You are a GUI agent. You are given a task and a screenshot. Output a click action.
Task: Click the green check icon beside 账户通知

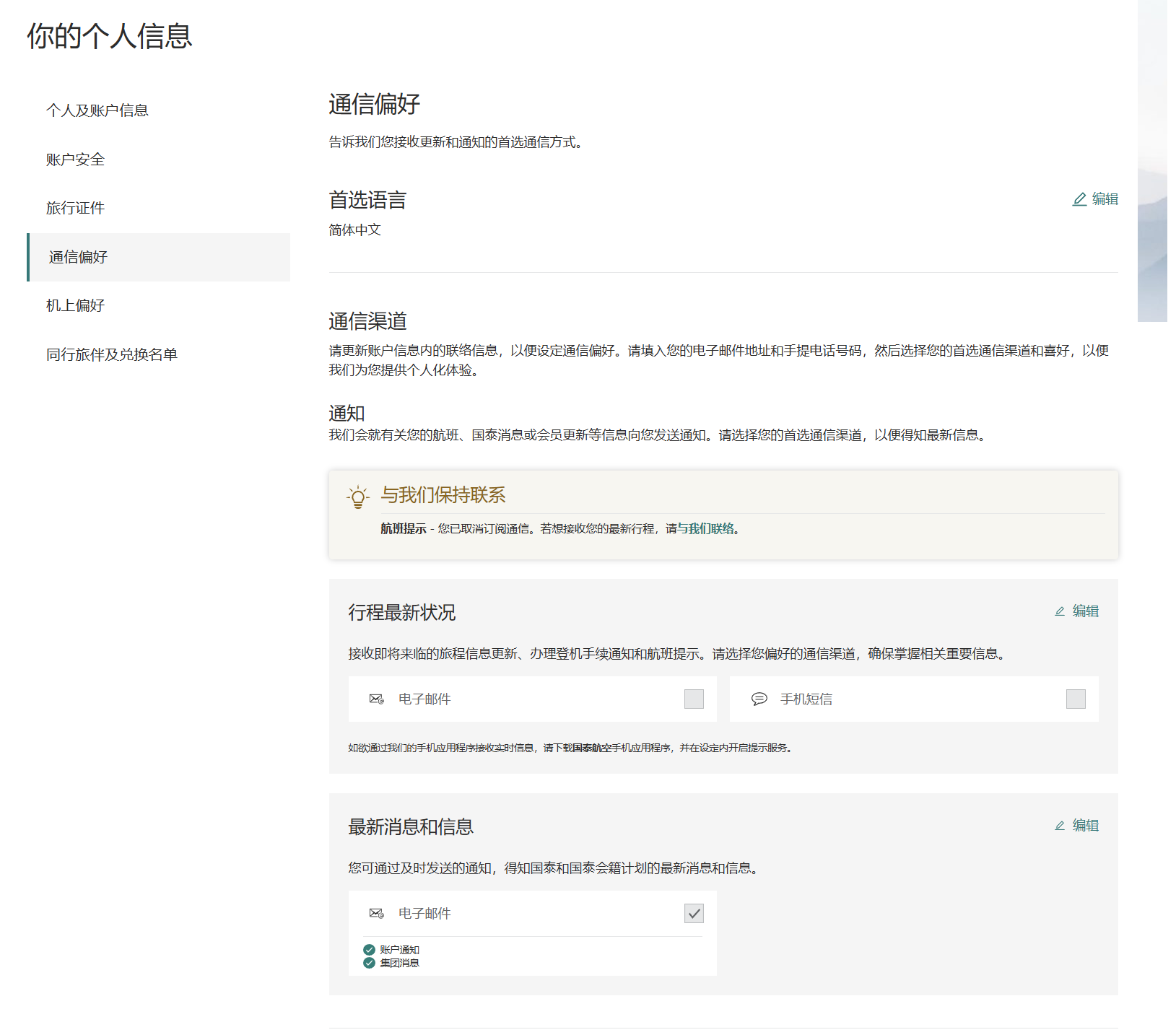[368, 950]
